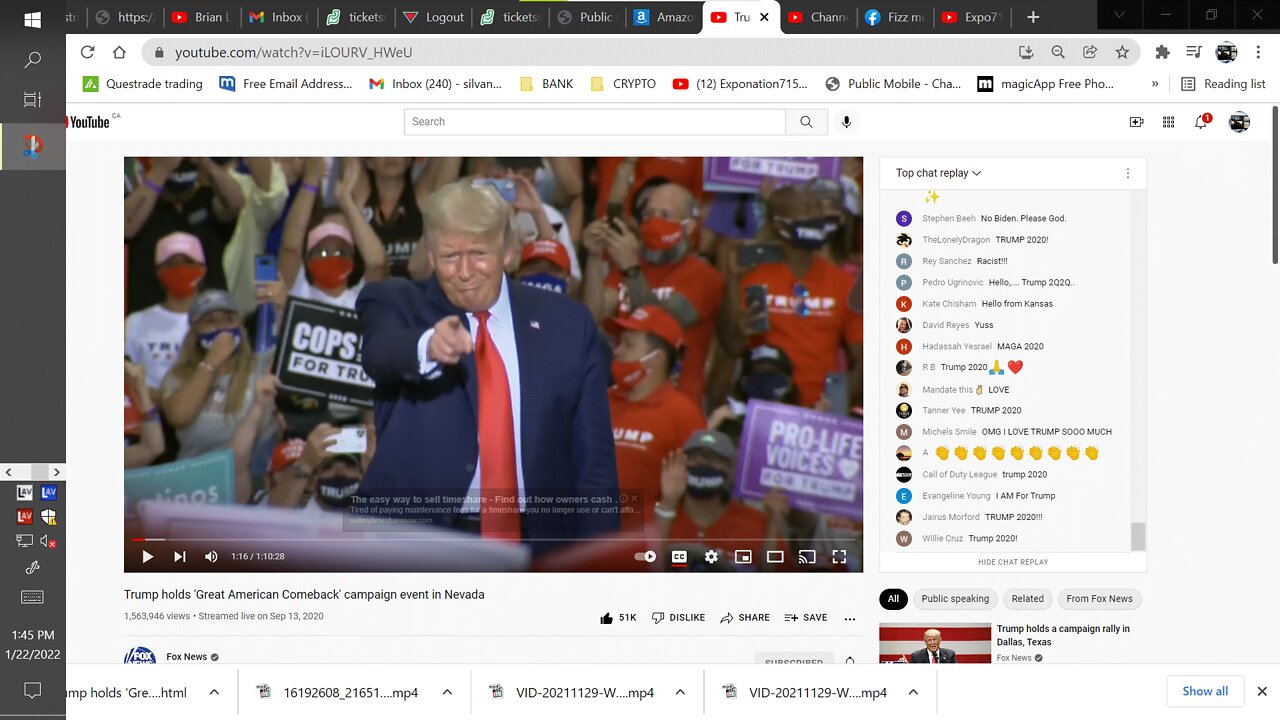Open browser extensions puzzle icon
Viewport: 1280px width, 720px height.
1162,52
